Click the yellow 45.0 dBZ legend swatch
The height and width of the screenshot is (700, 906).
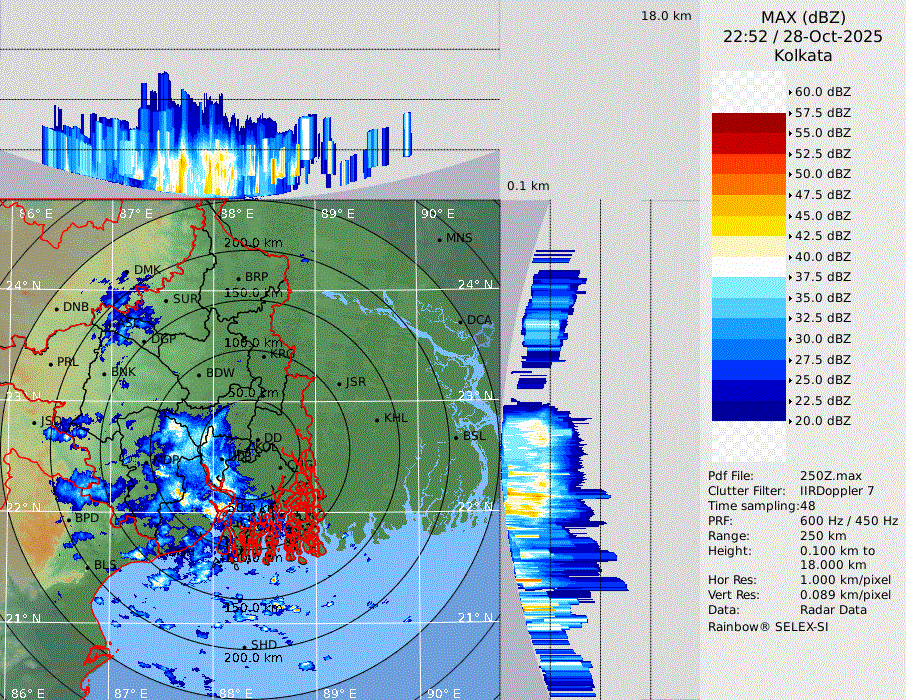748,226
